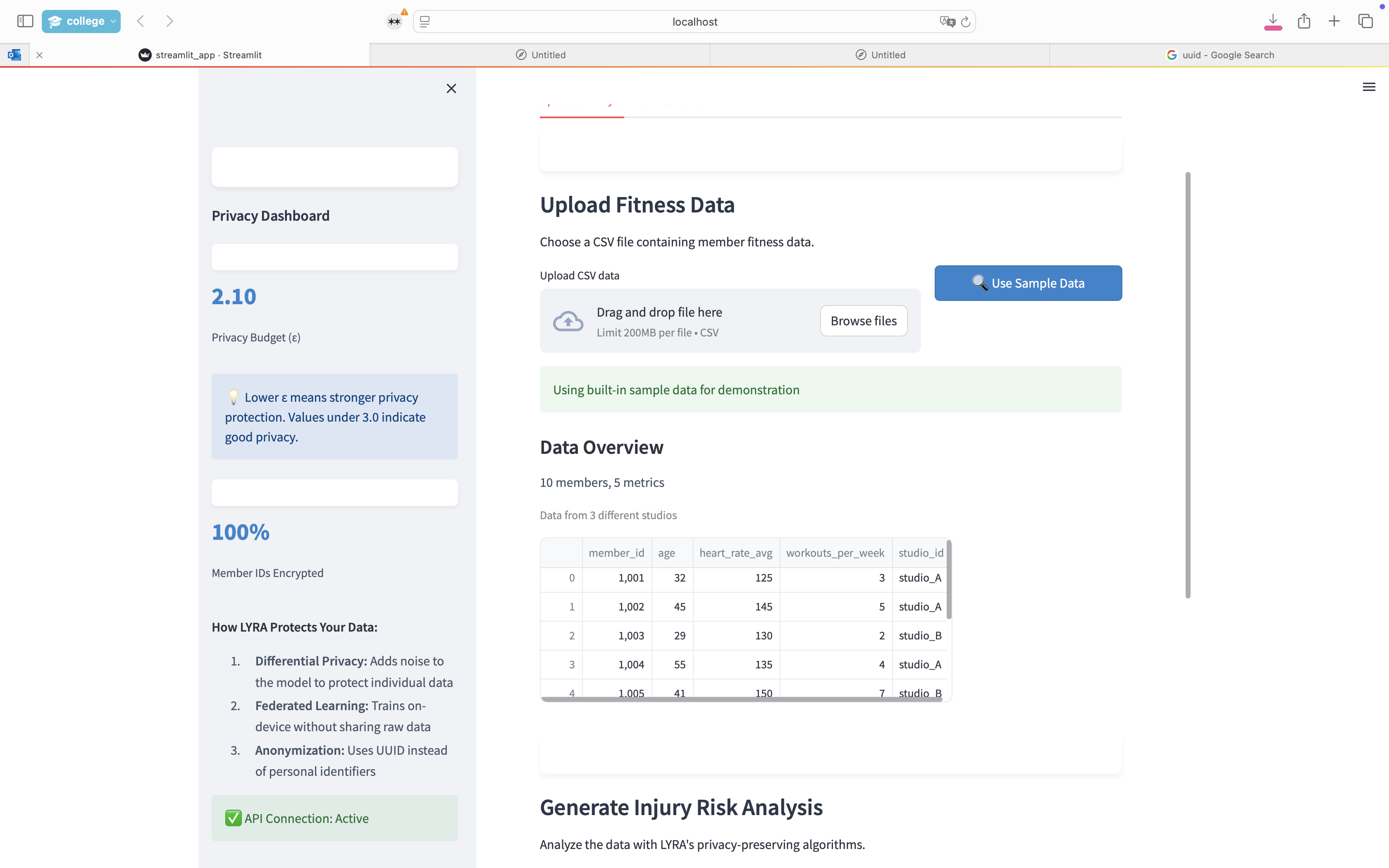Go back with the back arrow
This screenshot has width=1389, height=868.
pyautogui.click(x=141, y=21)
